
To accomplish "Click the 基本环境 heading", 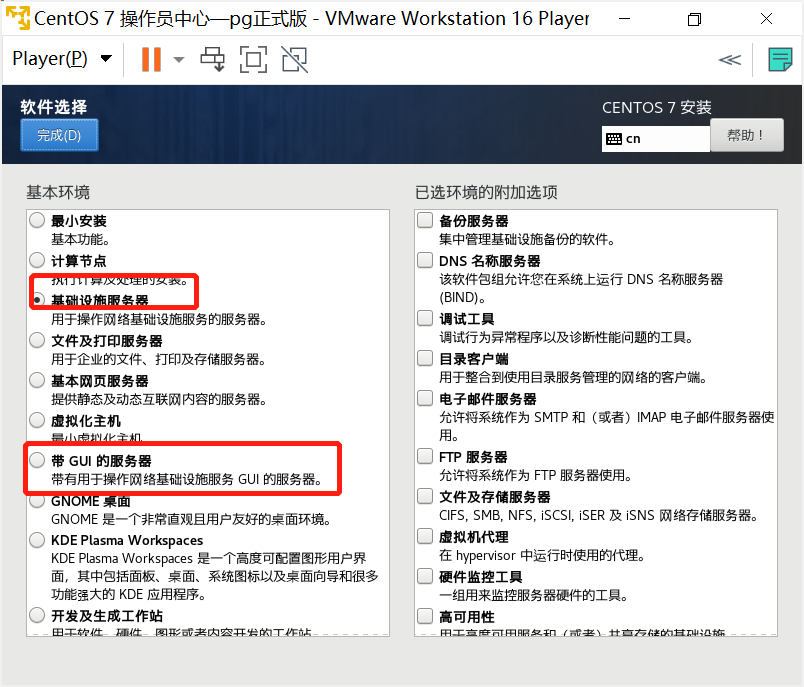I will click(x=58, y=192).
